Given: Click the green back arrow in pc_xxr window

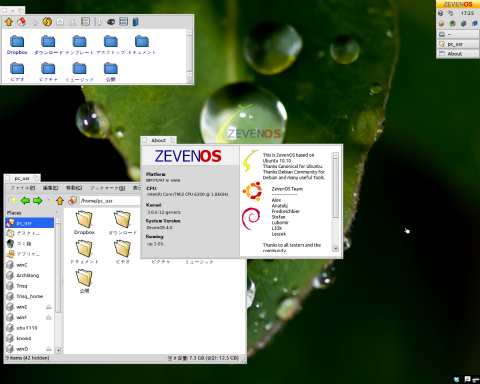Looking at the screenshot, I should (x=25, y=201).
